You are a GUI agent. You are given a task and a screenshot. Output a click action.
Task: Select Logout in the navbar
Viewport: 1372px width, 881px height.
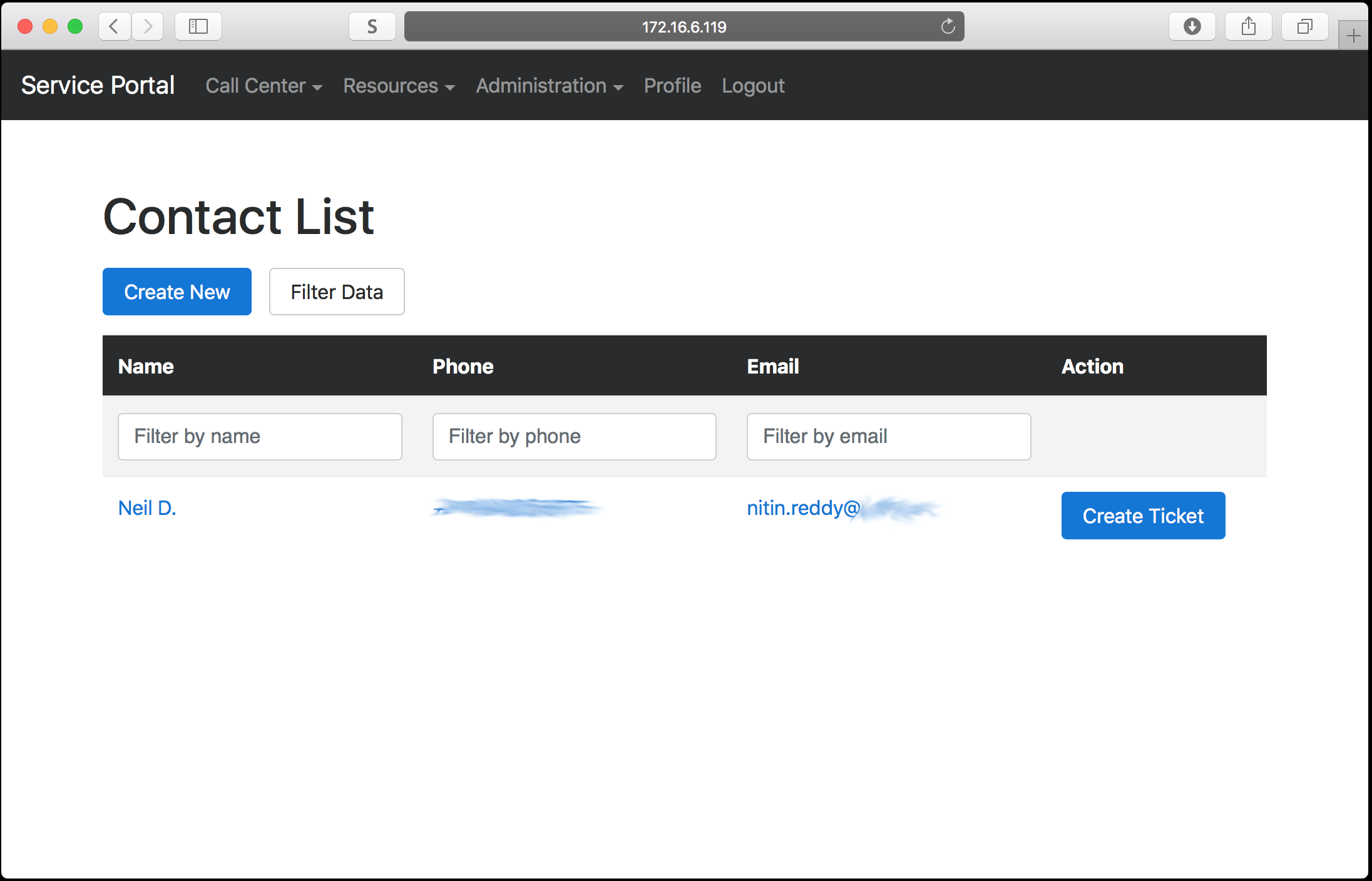click(x=752, y=86)
